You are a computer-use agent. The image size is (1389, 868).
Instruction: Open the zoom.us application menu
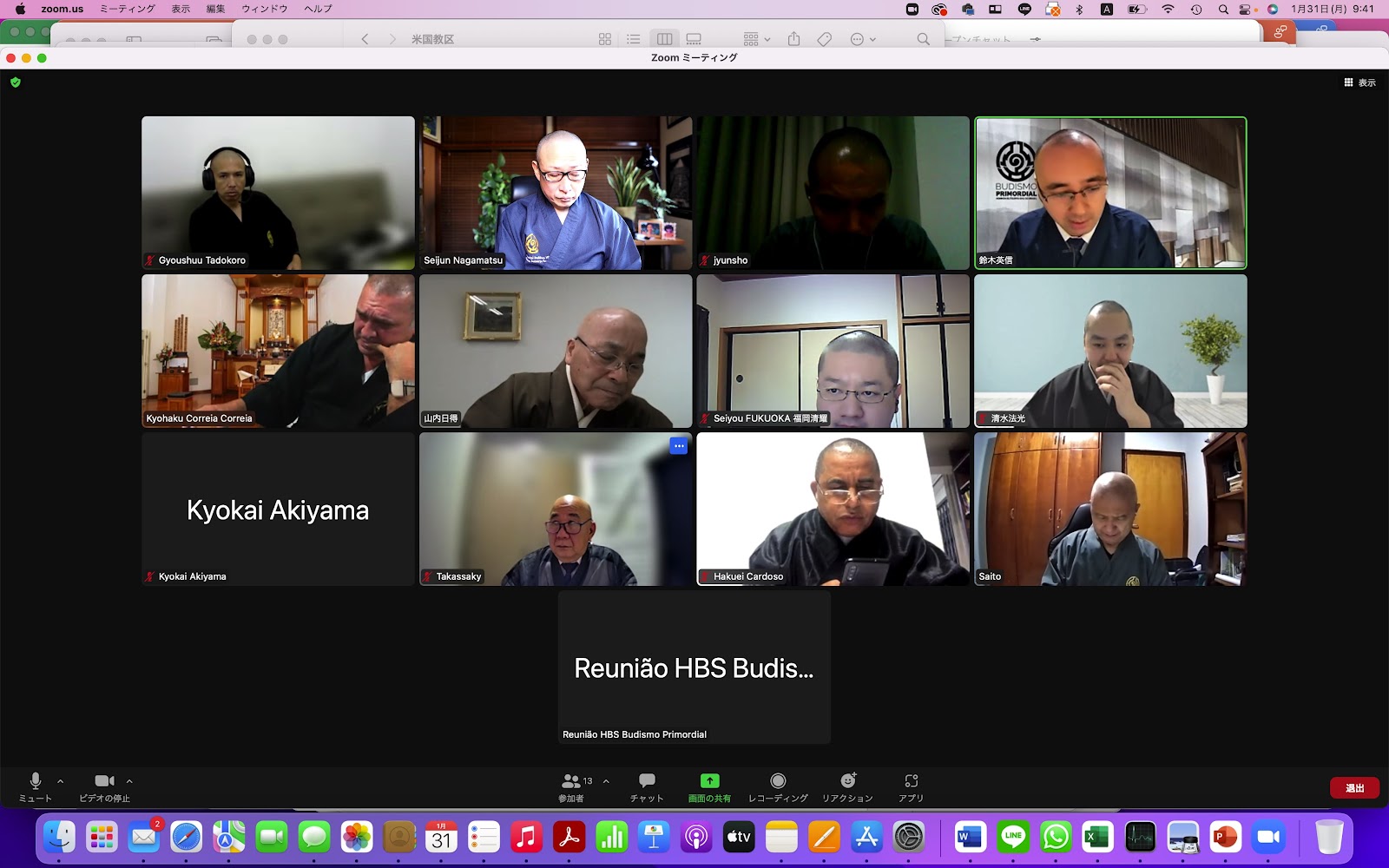click(x=63, y=9)
